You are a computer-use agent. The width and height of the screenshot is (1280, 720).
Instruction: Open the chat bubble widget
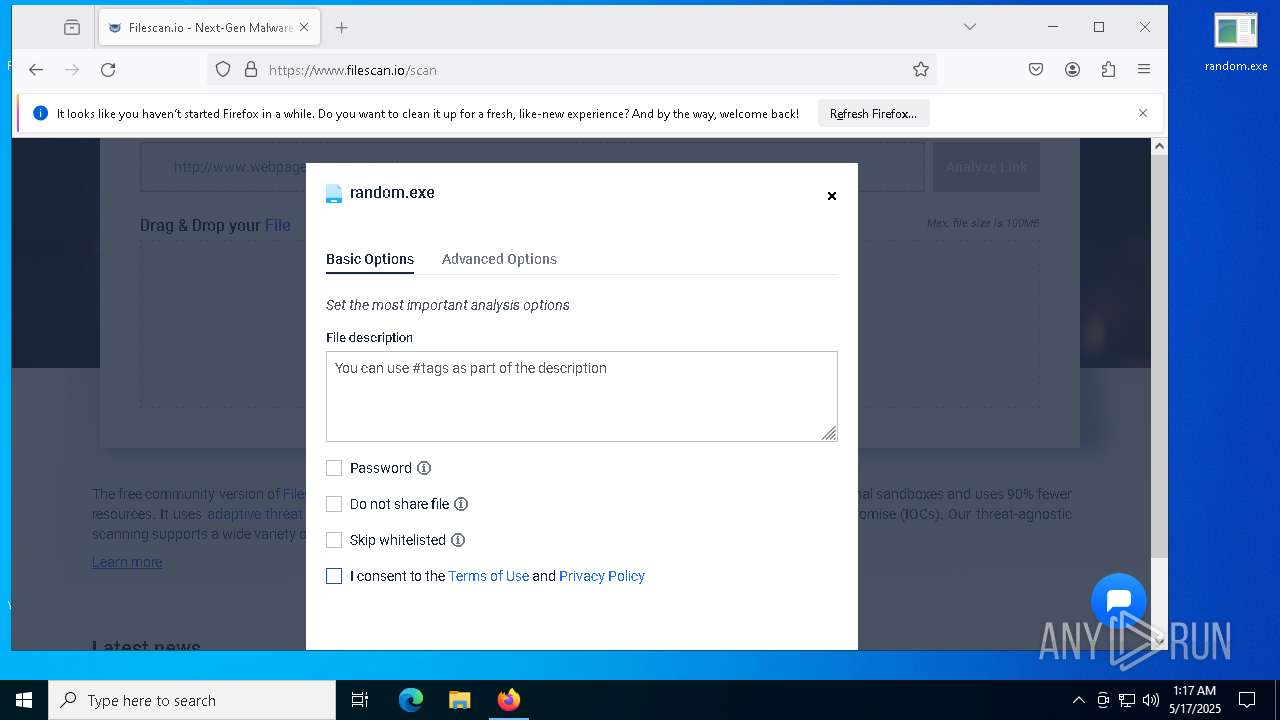pos(1119,600)
